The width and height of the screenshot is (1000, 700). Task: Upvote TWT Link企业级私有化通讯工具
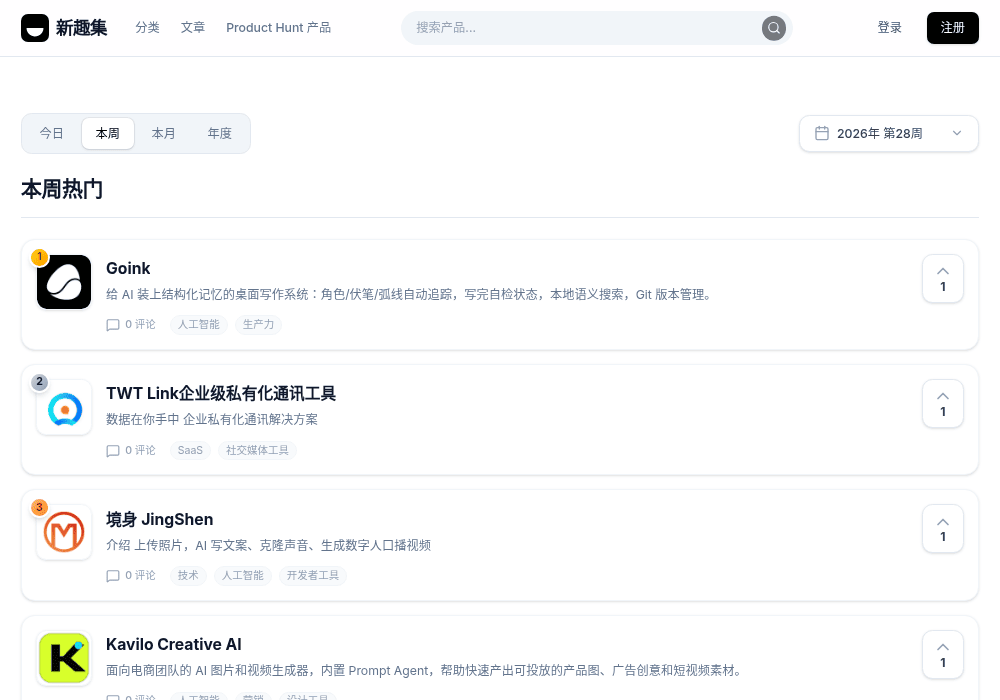click(943, 404)
